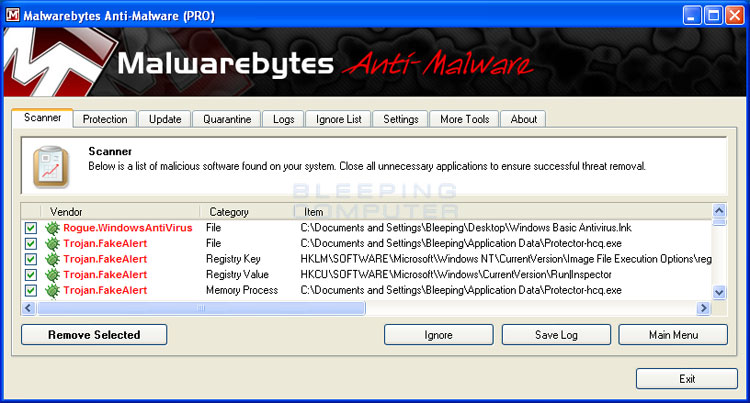Screen dimensions: 750x403
Task: Select the Windows Basic Antivirus.lnk path
Action: pyautogui.click(x=466, y=228)
